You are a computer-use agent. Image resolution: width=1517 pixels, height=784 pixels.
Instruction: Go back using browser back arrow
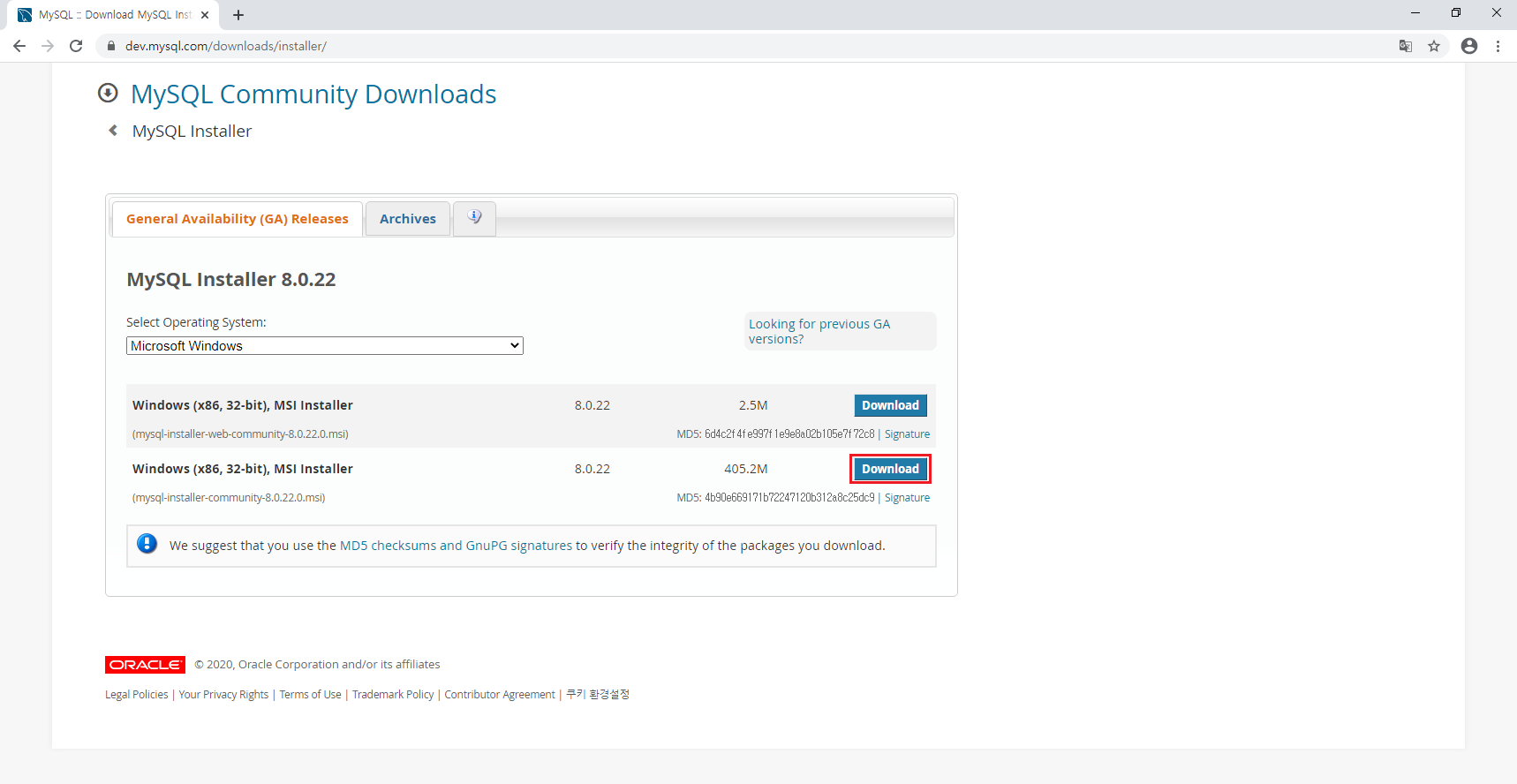tap(19, 46)
